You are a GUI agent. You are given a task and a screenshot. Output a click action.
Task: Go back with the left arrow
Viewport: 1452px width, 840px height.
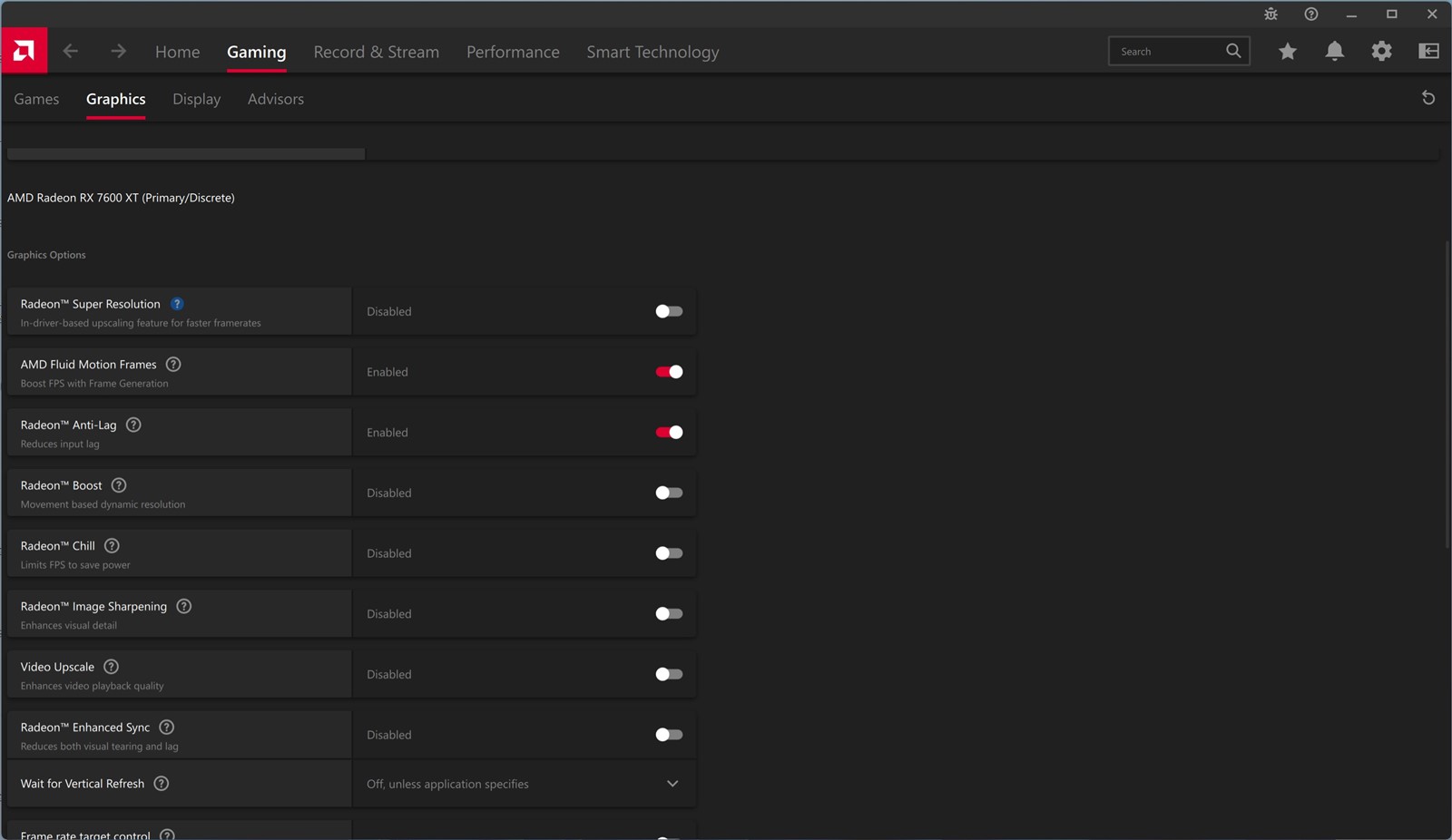pyautogui.click(x=71, y=51)
